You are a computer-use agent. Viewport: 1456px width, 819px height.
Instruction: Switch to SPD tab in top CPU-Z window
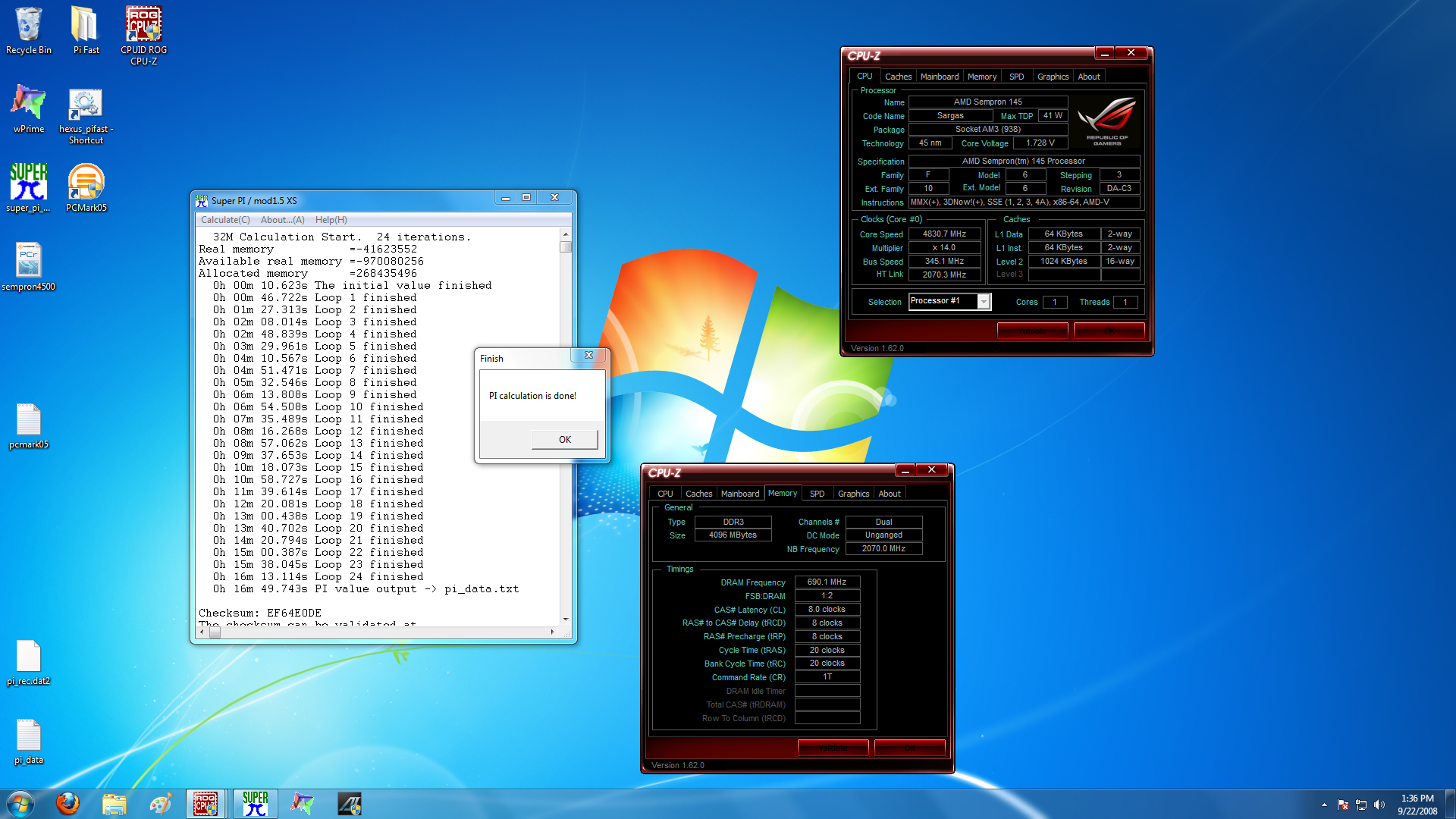pyautogui.click(x=1016, y=77)
